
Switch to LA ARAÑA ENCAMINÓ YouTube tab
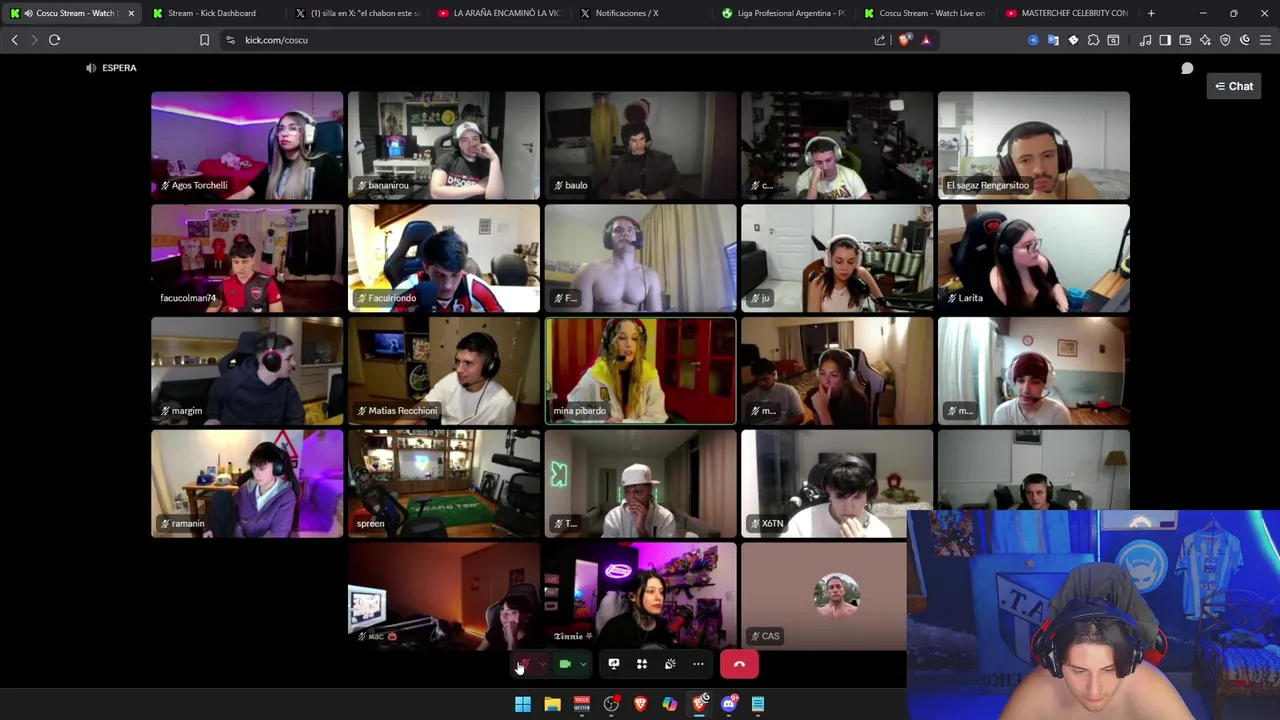pos(502,13)
